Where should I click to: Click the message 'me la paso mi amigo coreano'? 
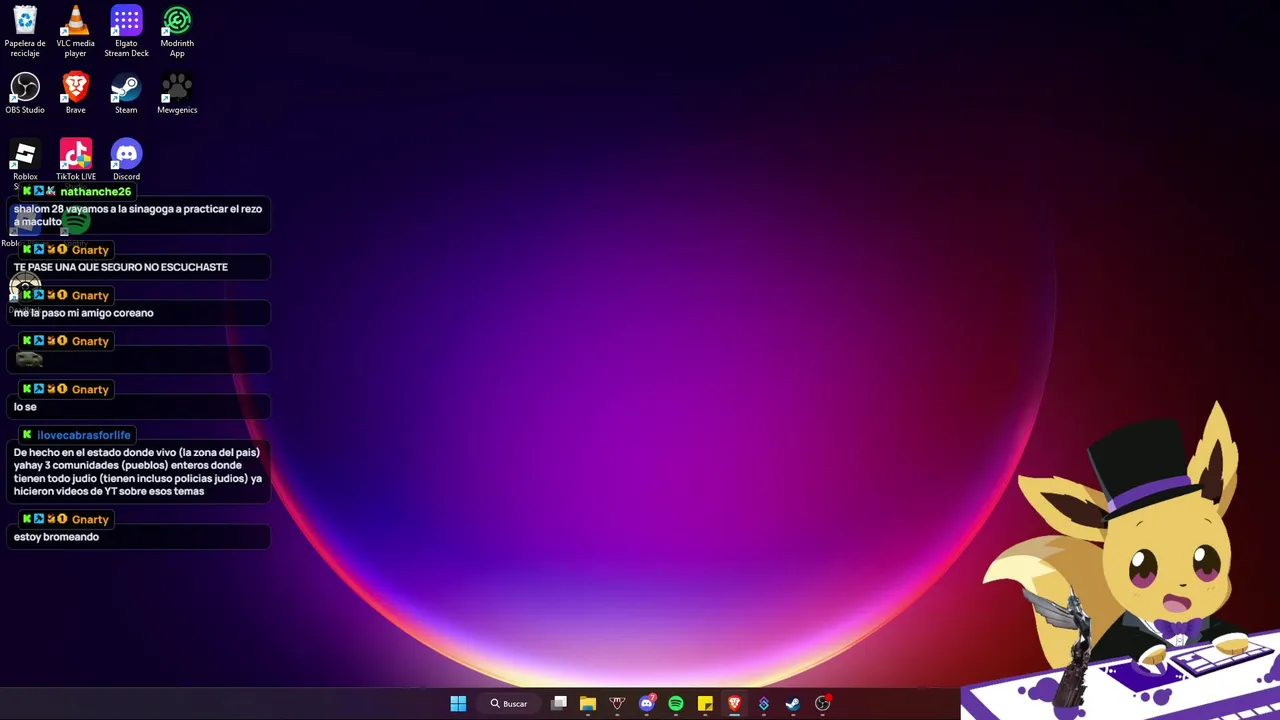(x=84, y=313)
